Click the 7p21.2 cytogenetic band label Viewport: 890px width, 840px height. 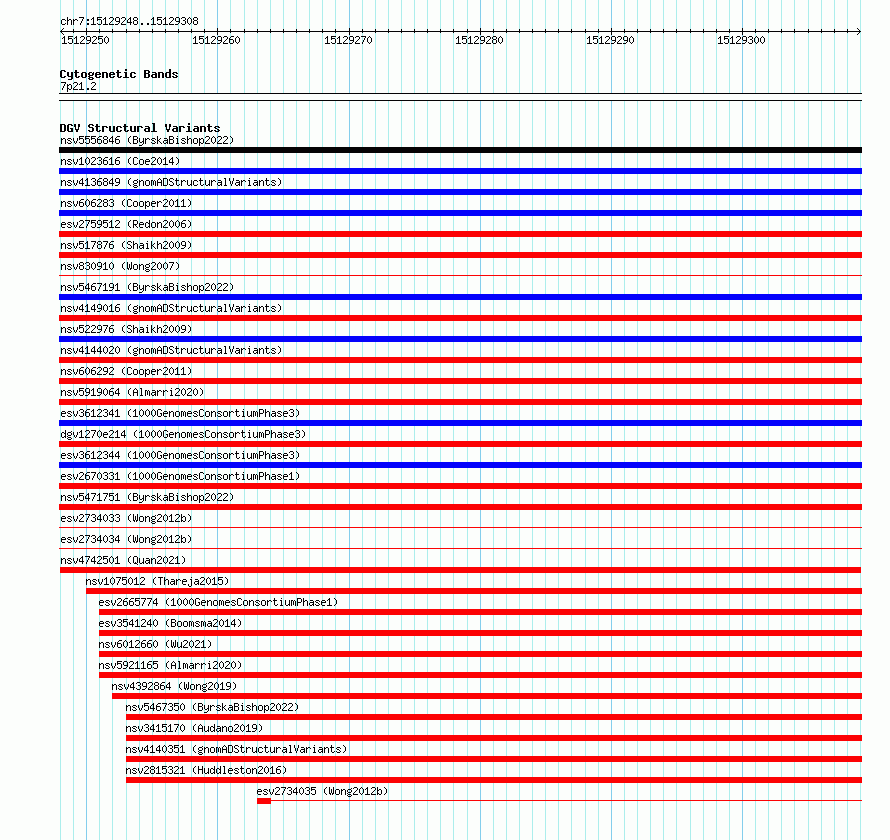pyautogui.click(x=78, y=86)
